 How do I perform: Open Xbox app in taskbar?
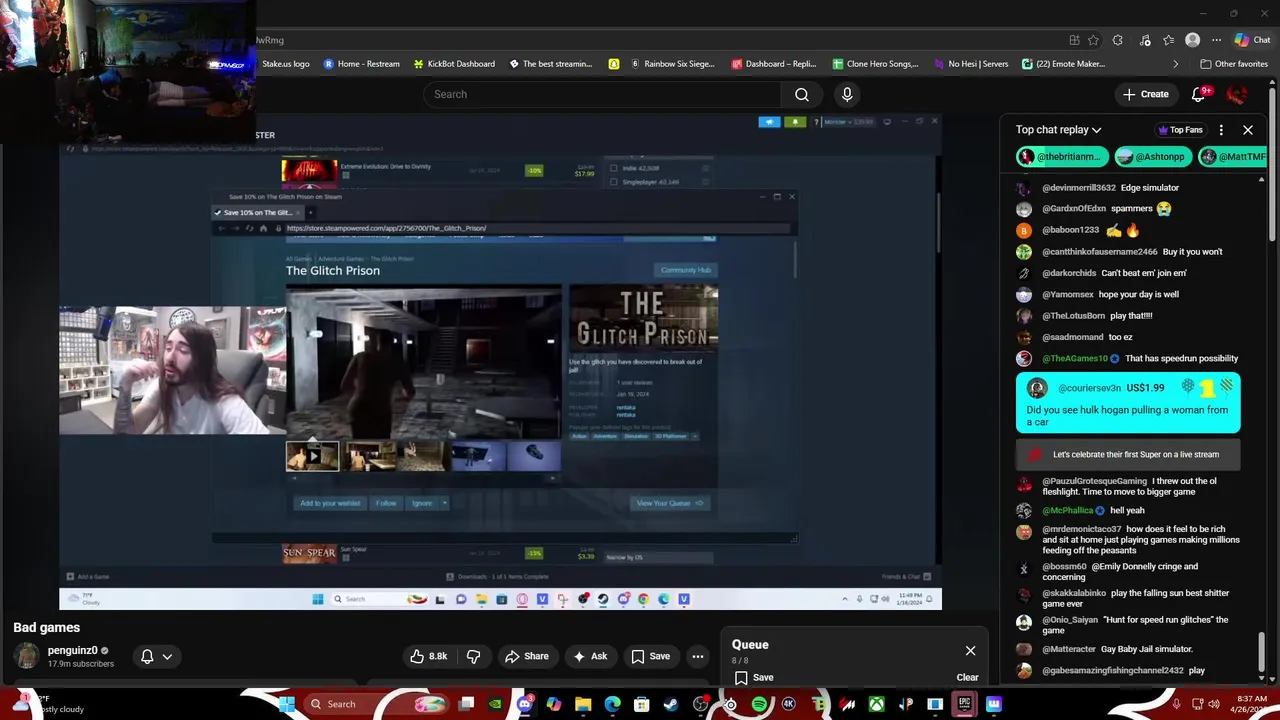[876, 704]
